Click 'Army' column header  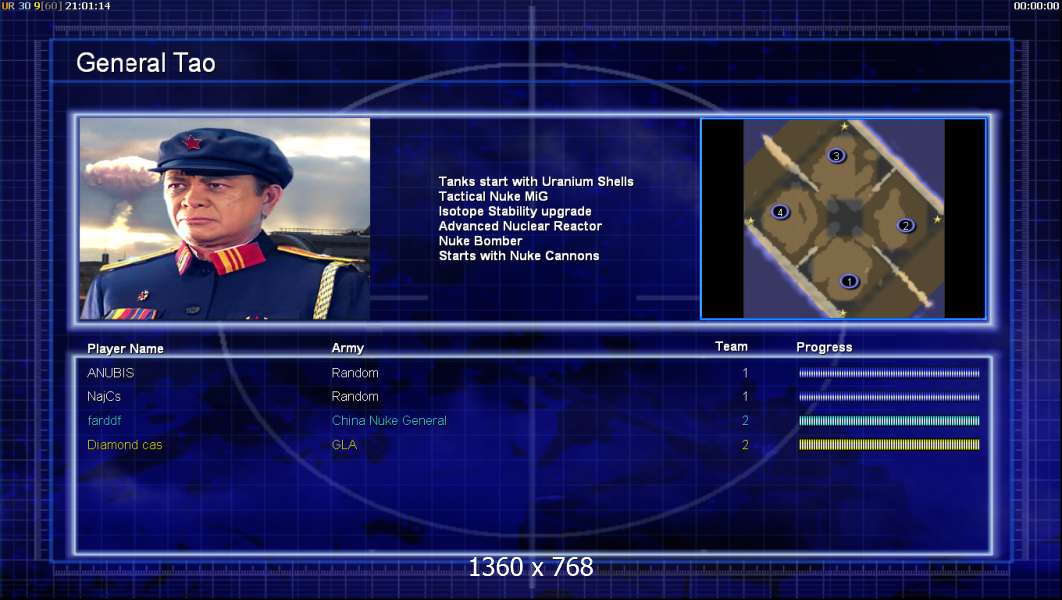point(347,348)
